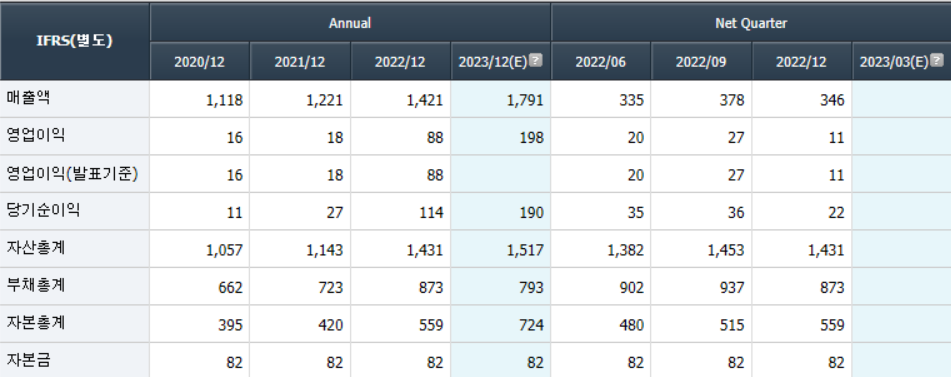
Task: Click the 937 total liabilities value
Action: 732,289
